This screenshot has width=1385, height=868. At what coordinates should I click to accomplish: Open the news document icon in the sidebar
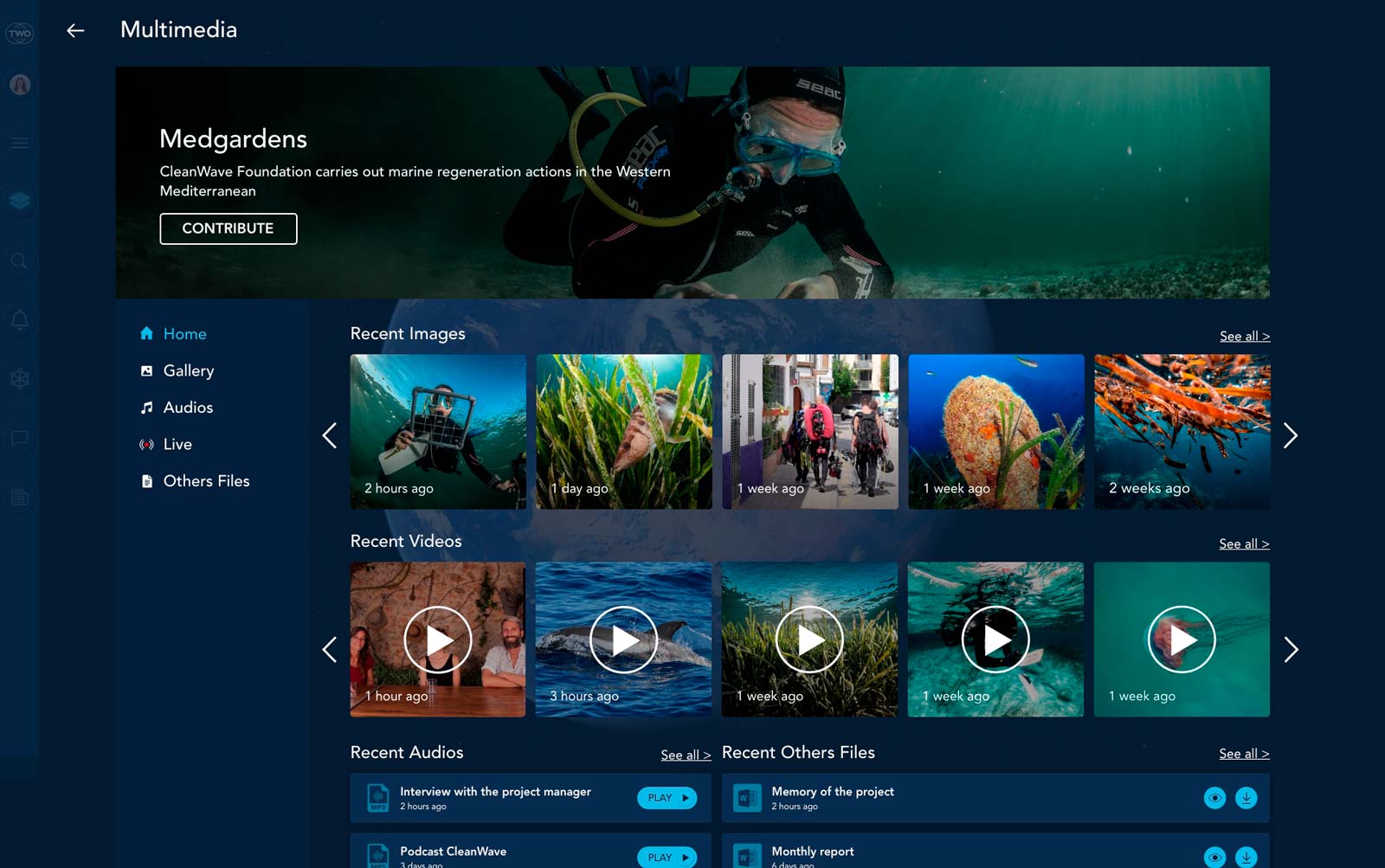[x=19, y=497]
